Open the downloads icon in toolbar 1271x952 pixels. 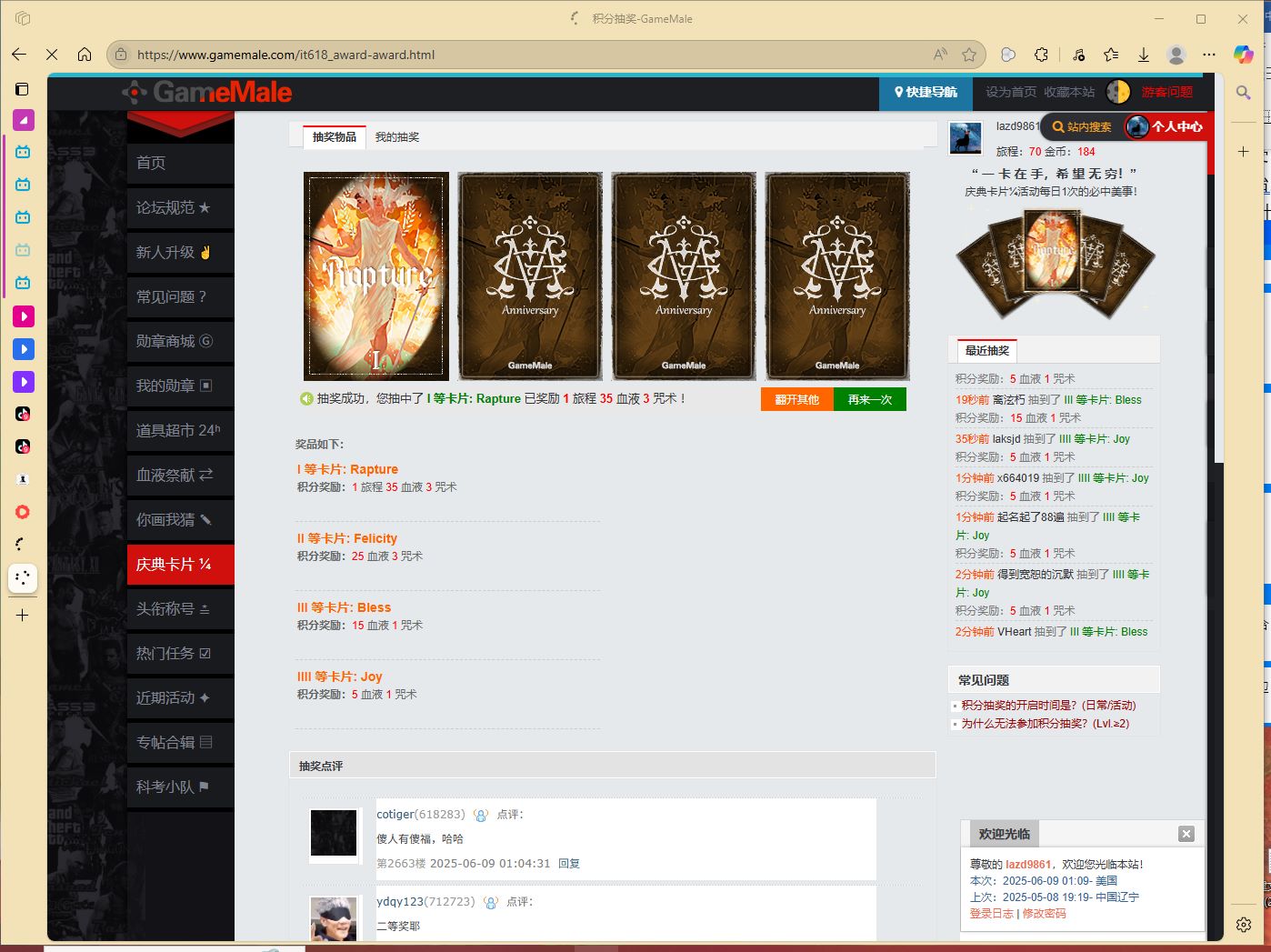(x=1144, y=55)
